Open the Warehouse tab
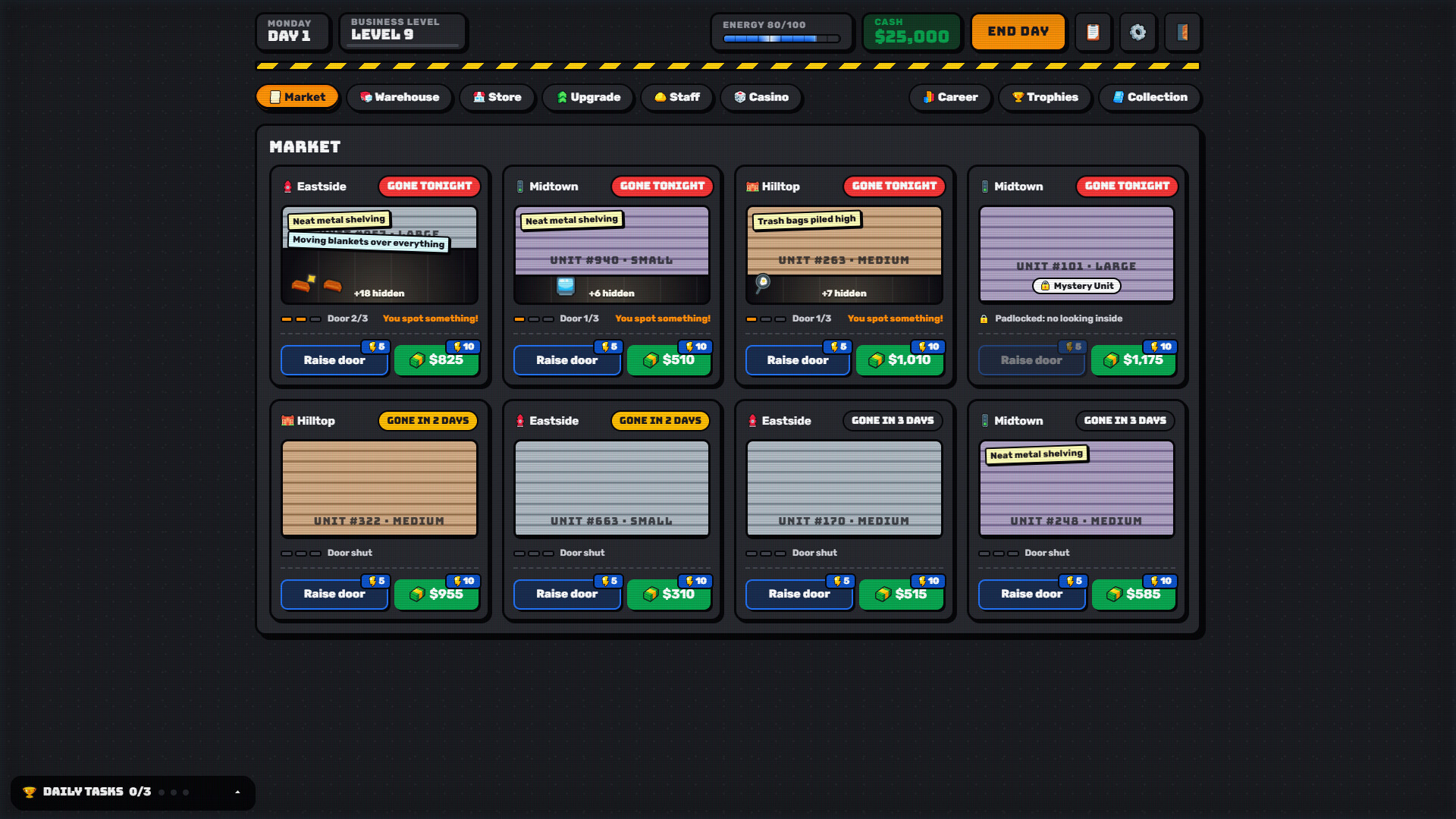 399,97
